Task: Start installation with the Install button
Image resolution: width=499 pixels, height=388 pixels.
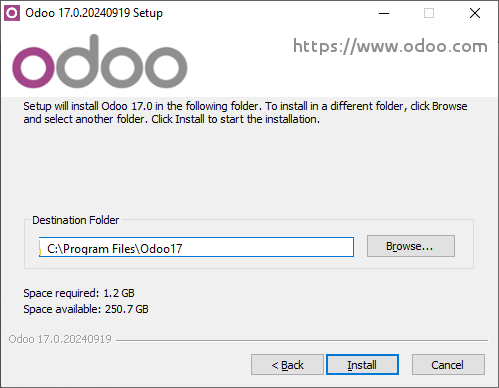Action: [x=362, y=365]
